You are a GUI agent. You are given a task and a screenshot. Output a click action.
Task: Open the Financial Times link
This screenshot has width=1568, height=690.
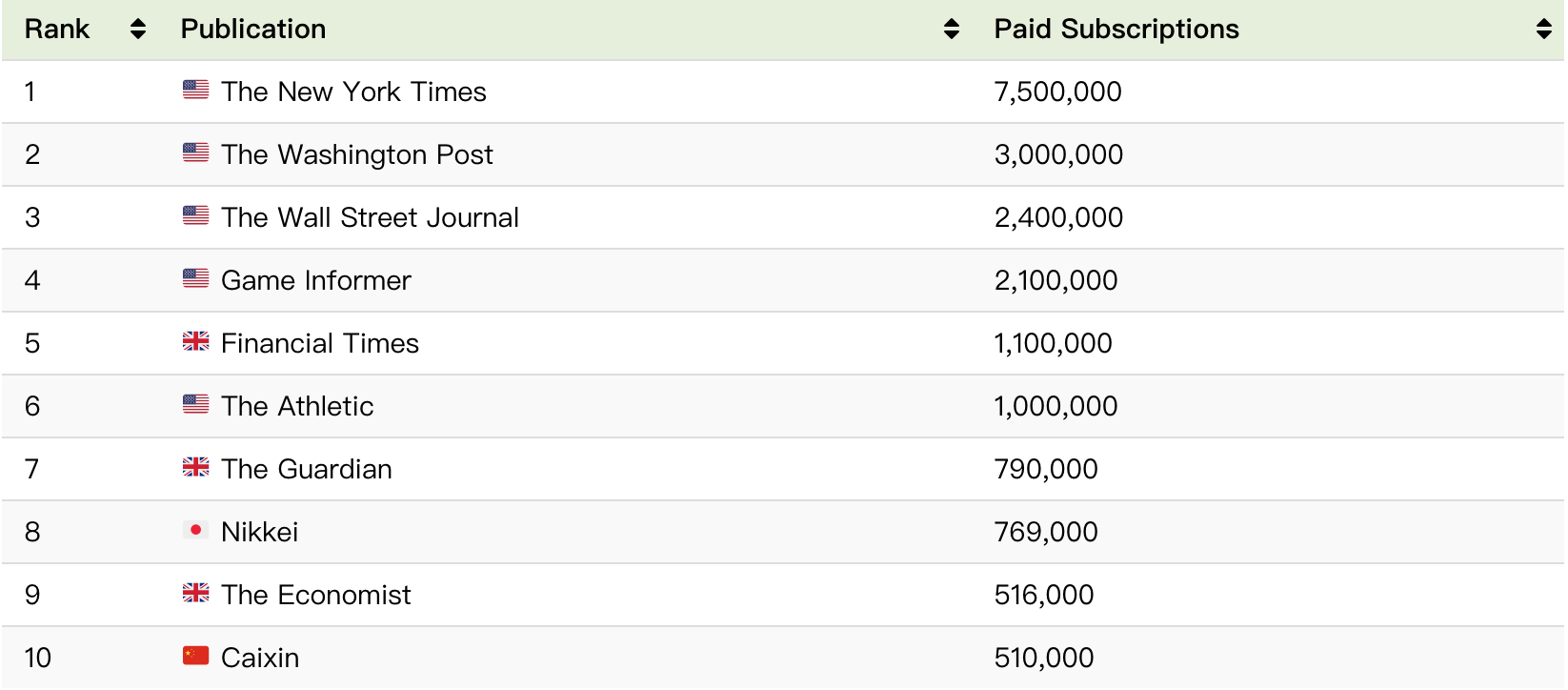(320, 343)
